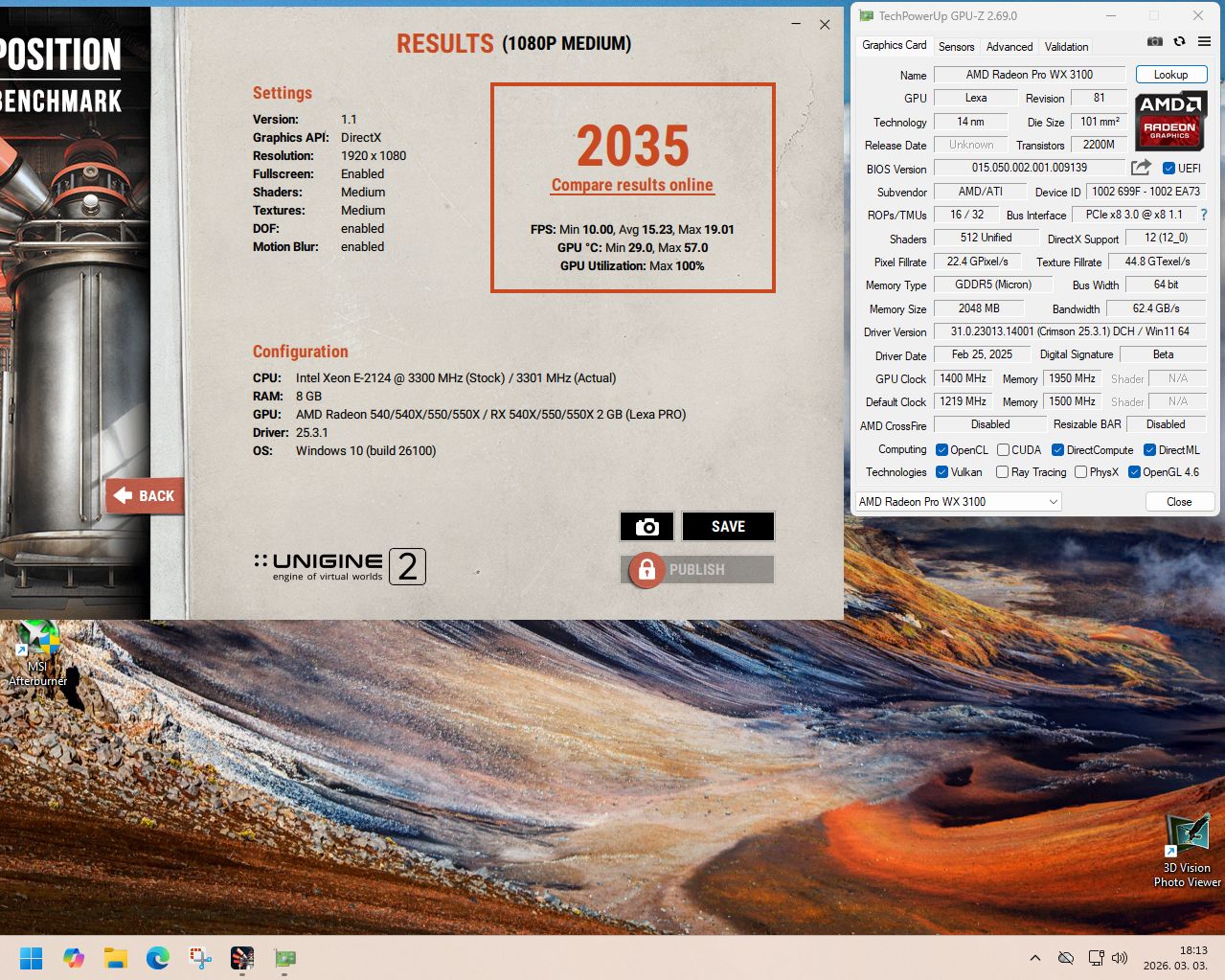Toggle the CUDA checkbox

point(1003,450)
